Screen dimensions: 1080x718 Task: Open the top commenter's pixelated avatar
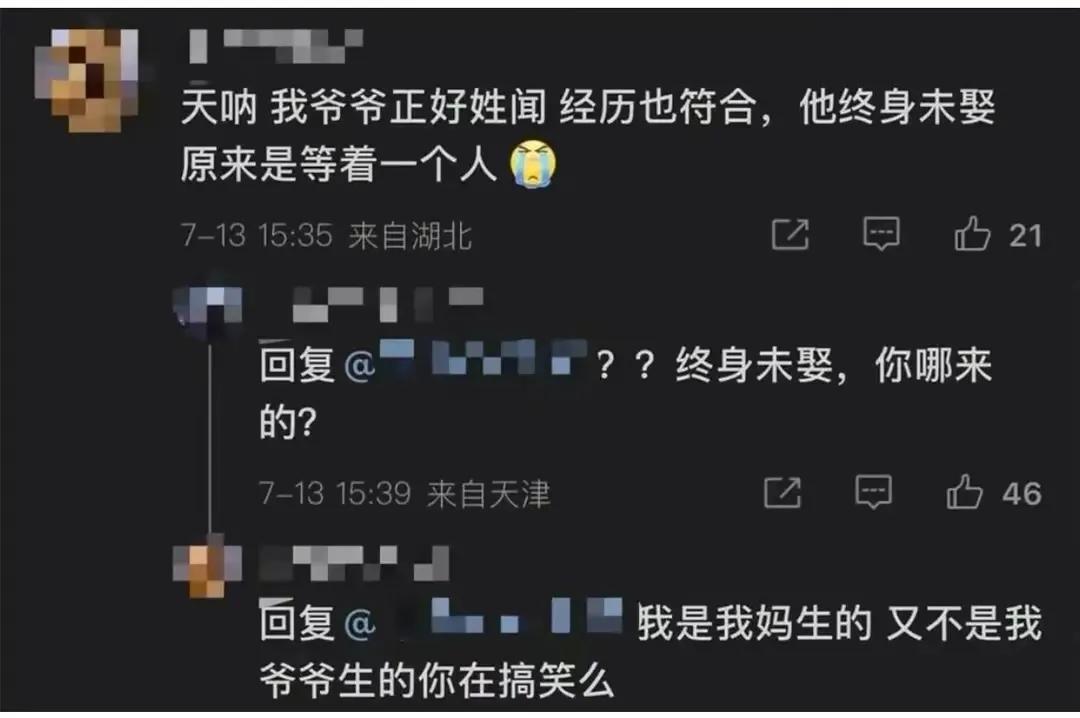(87, 80)
